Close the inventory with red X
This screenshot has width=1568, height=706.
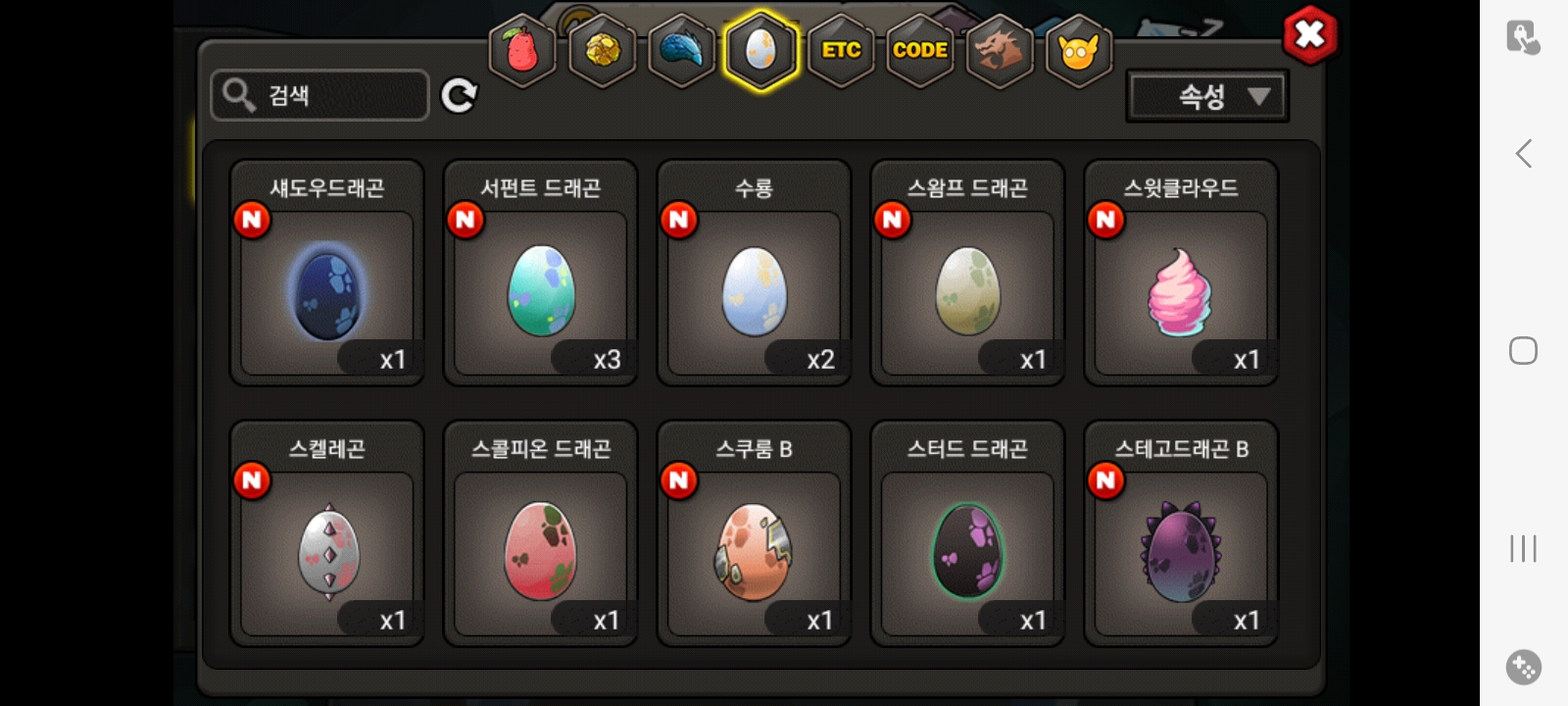(x=1310, y=35)
